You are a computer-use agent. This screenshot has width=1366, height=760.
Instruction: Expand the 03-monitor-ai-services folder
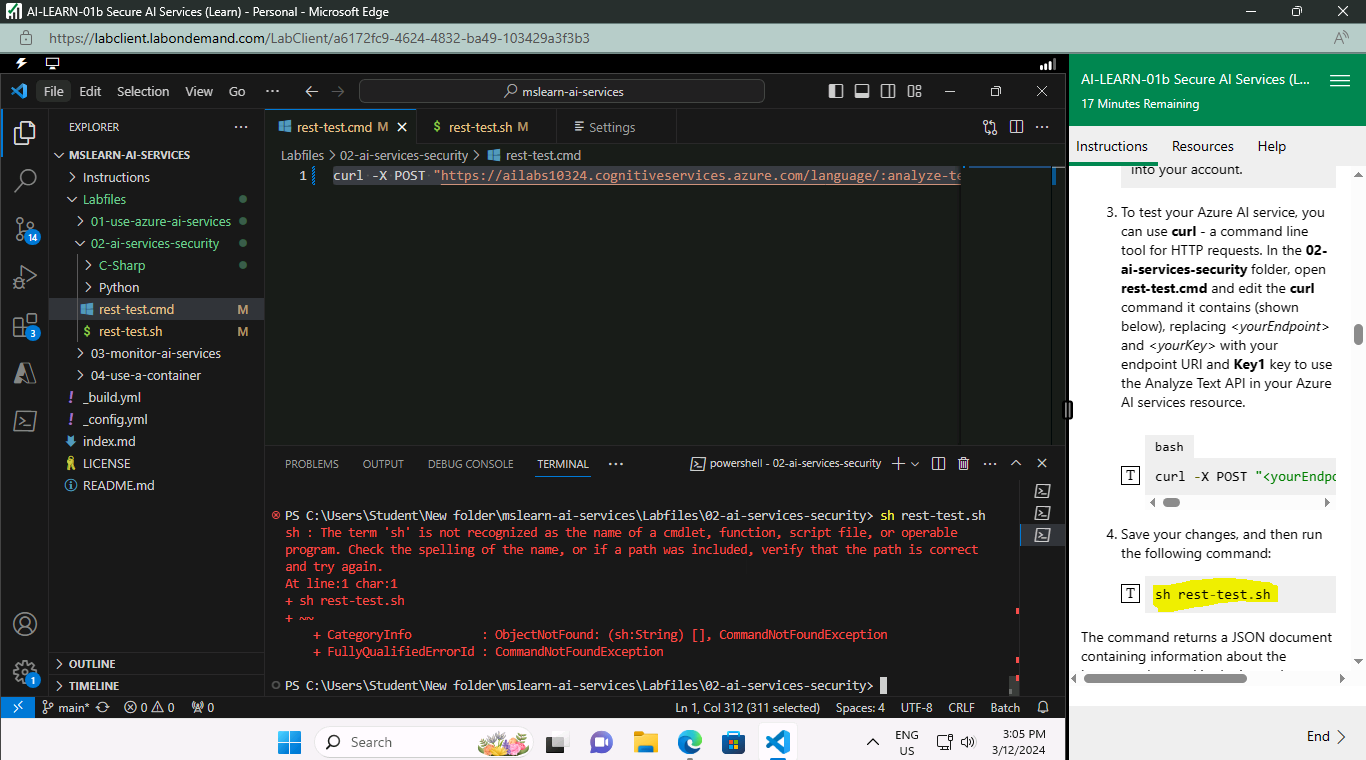tap(157, 353)
